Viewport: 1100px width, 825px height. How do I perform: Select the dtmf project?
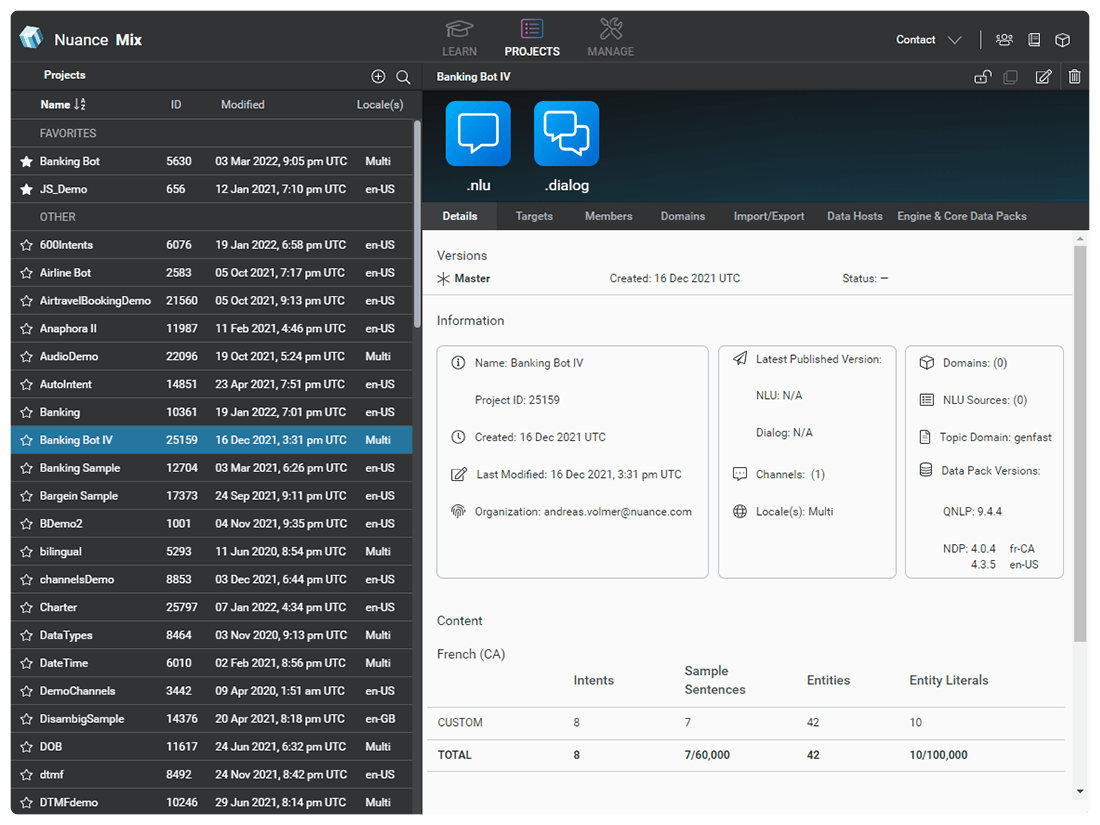[x=211, y=774]
